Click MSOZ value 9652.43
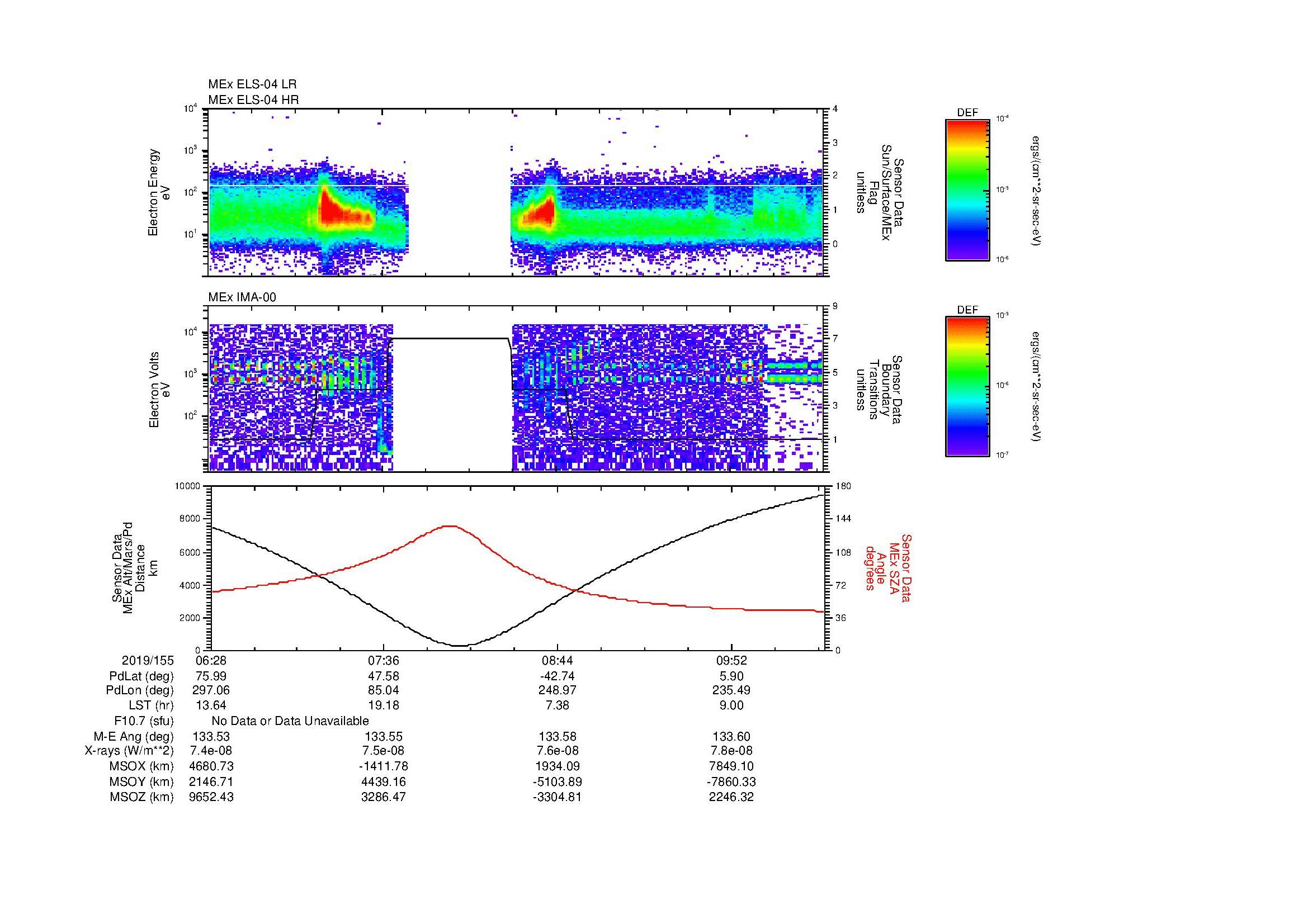Screen dimensions: 1308x924 point(211,797)
